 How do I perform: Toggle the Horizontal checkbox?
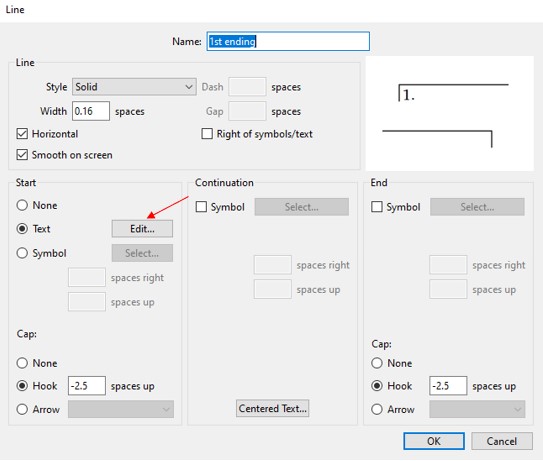click(22, 134)
